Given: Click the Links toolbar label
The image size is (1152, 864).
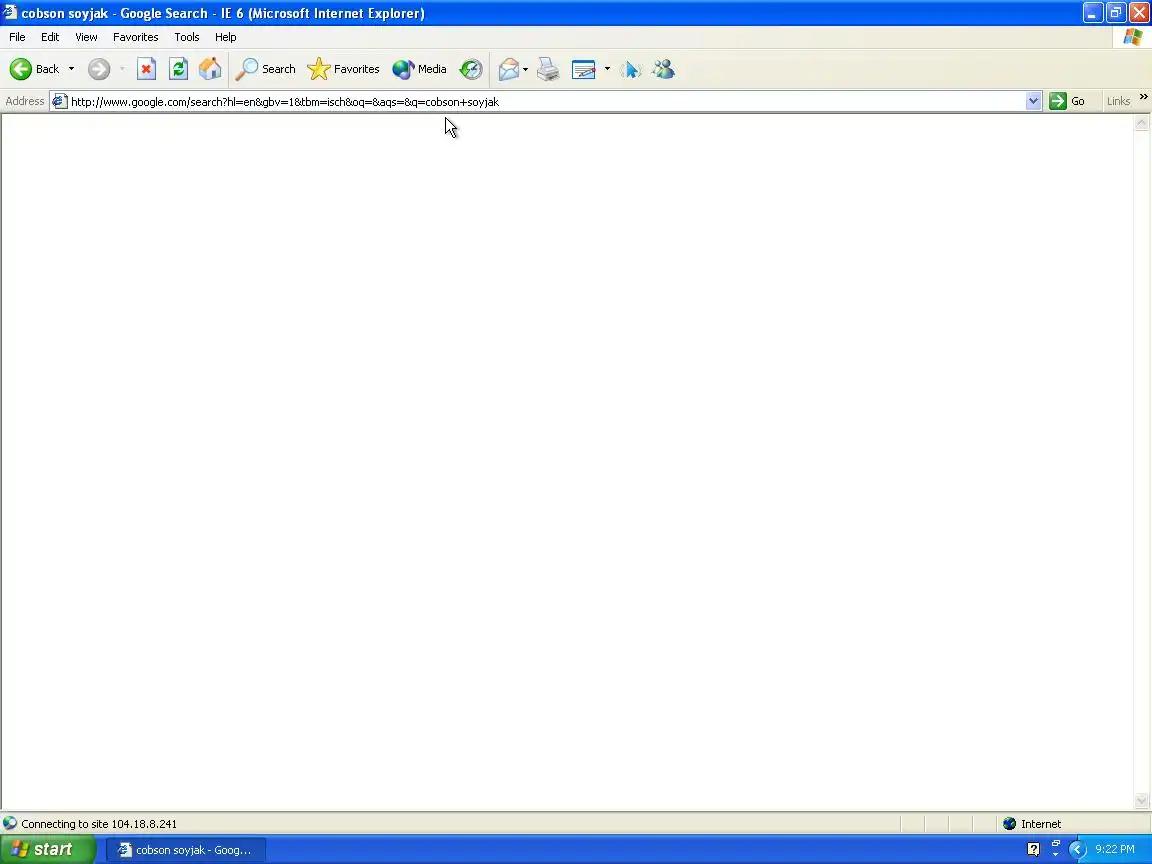Looking at the screenshot, I should [x=1118, y=101].
